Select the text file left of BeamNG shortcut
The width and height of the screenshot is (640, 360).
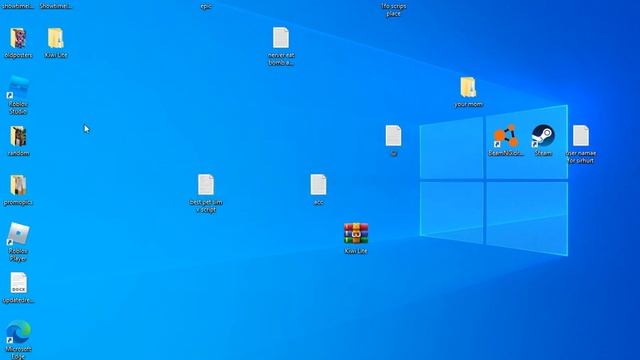point(393,136)
